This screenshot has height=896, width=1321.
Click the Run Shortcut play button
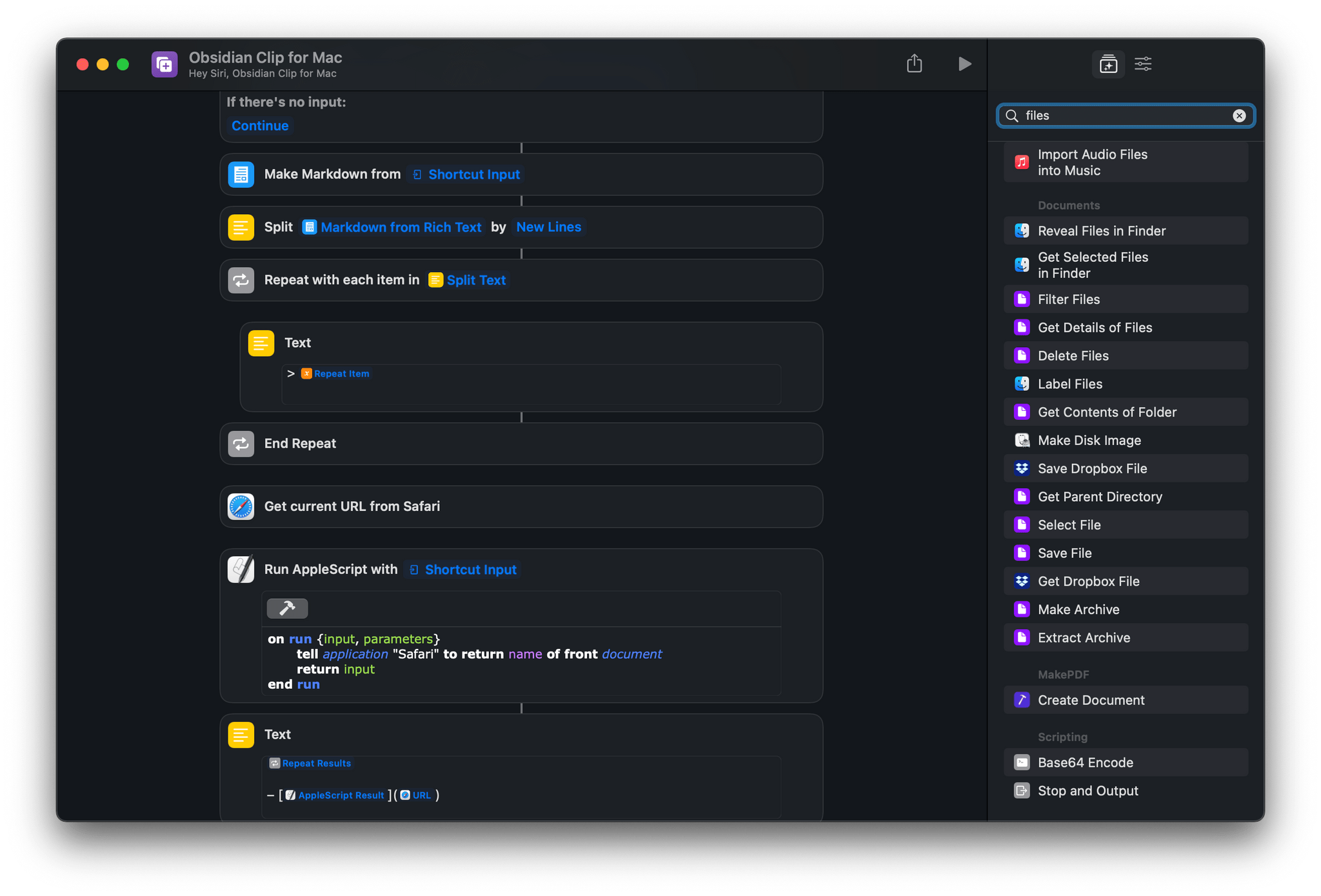962,63
